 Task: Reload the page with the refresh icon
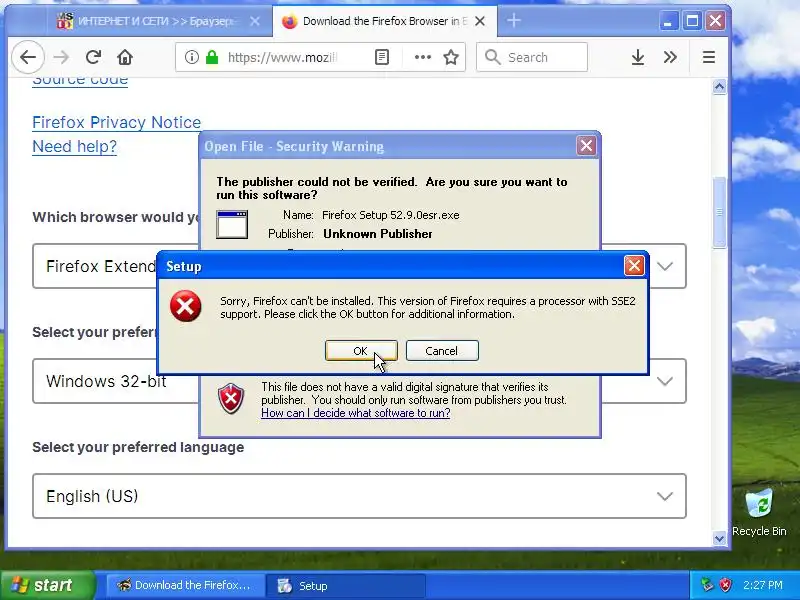[x=93, y=57]
